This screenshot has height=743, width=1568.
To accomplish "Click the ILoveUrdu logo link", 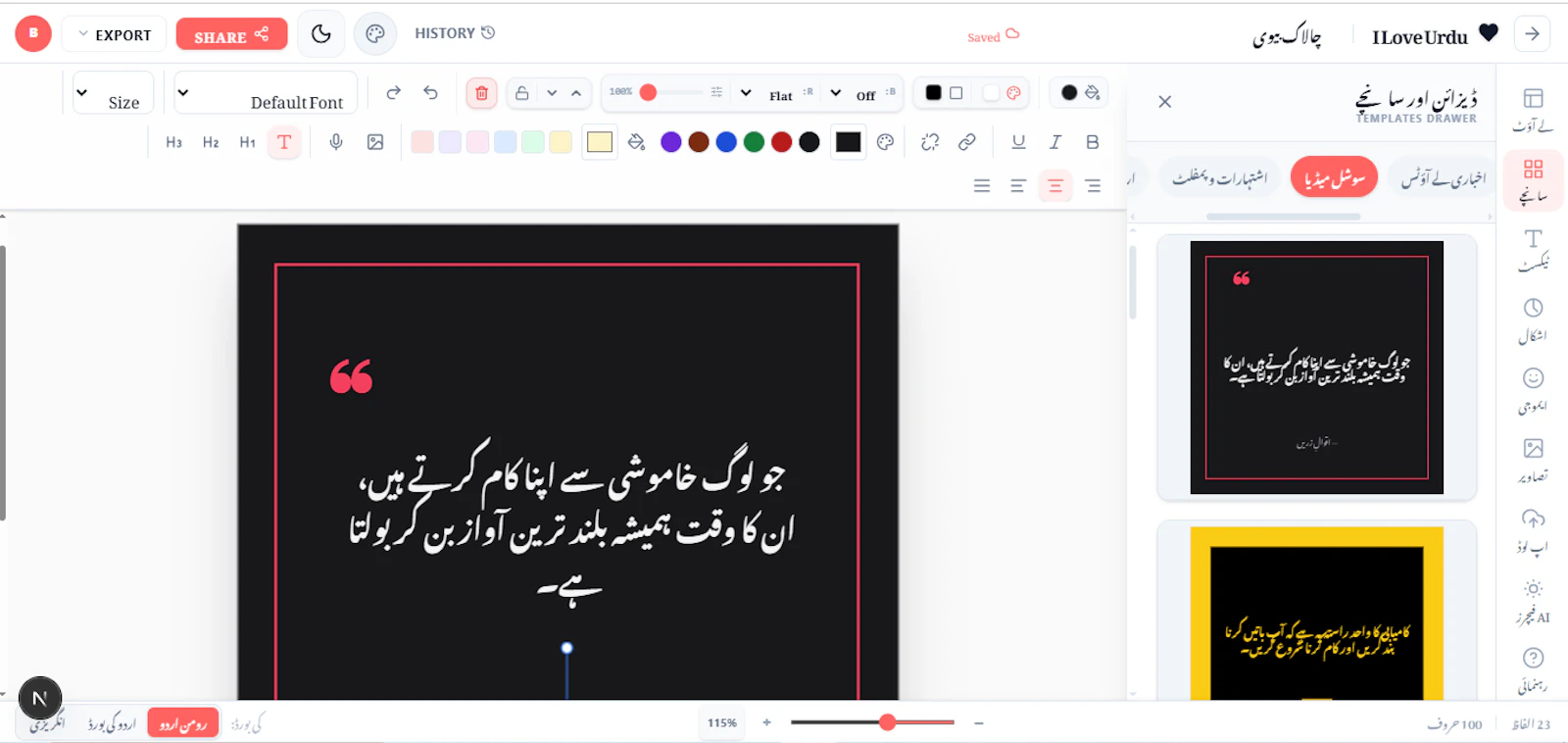I will pos(1434,35).
